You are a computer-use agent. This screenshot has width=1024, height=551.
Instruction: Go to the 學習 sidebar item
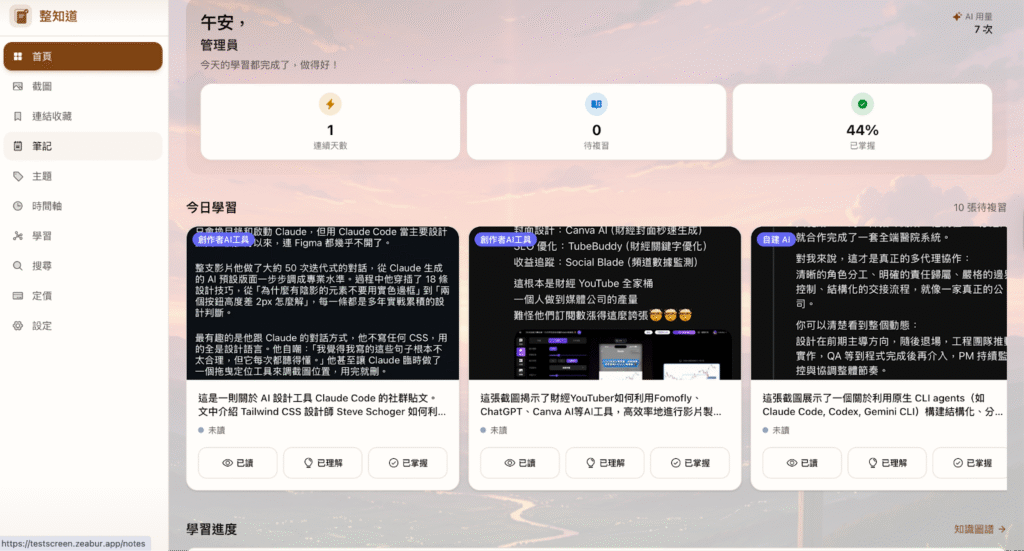coord(83,236)
